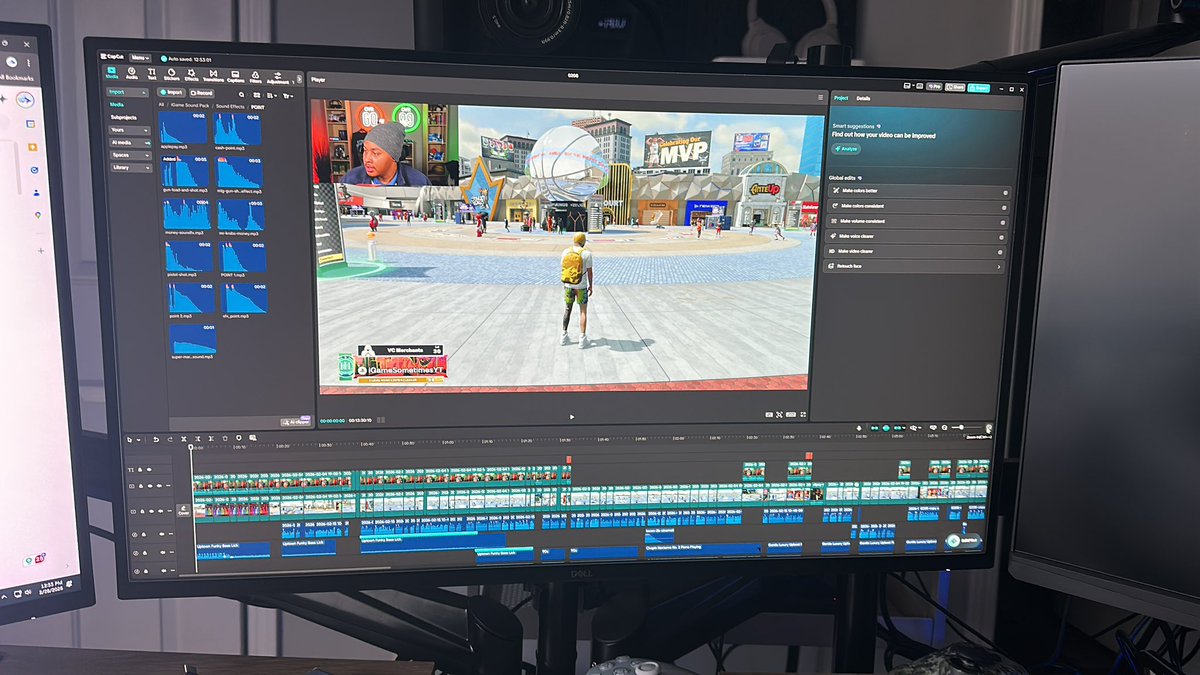Expand the AI media sidebar dropdown

pos(130,143)
